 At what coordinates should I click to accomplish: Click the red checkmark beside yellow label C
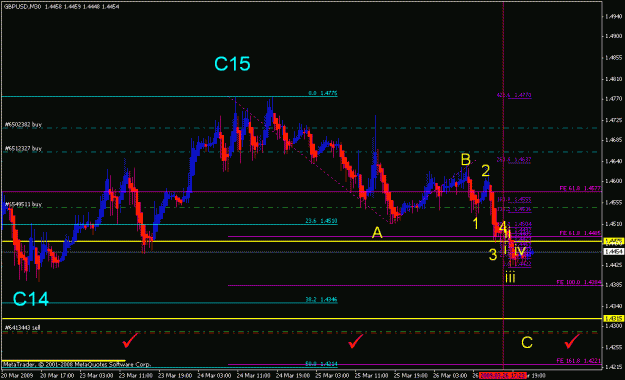(572, 341)
